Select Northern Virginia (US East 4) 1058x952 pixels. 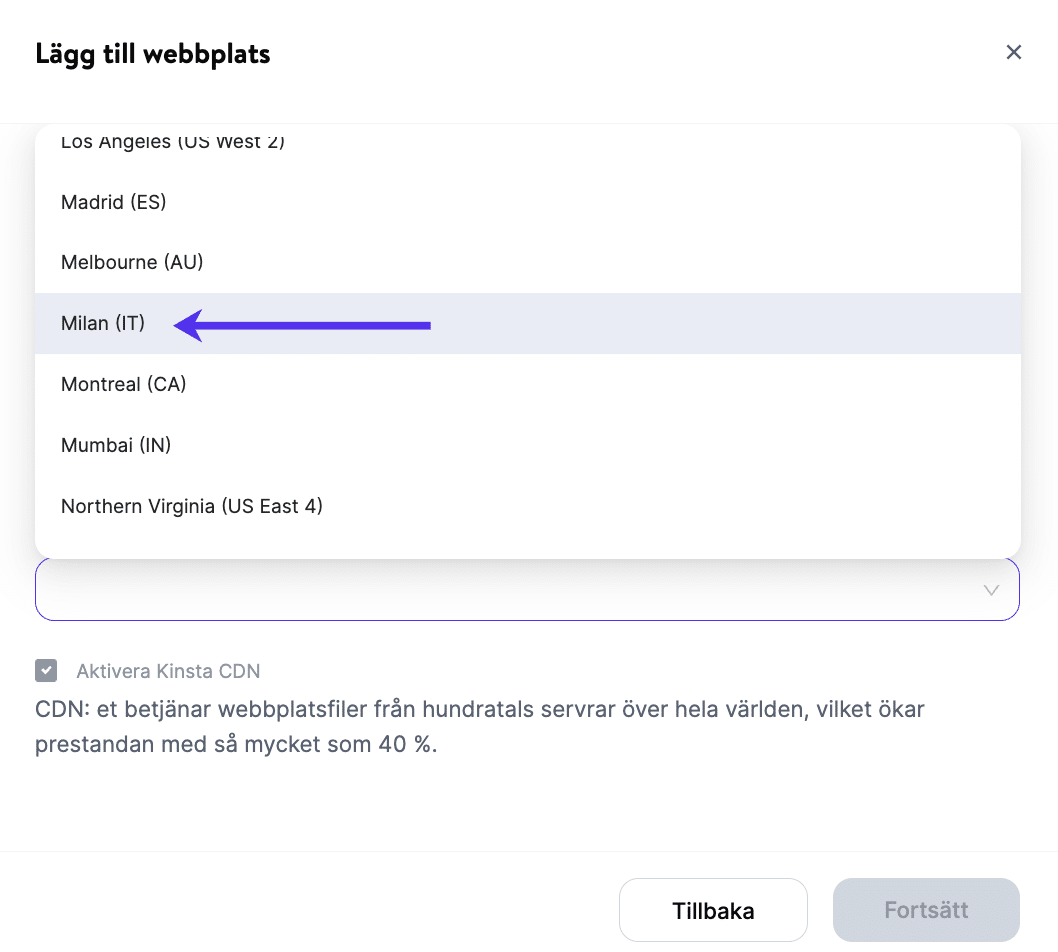(192, 506)
